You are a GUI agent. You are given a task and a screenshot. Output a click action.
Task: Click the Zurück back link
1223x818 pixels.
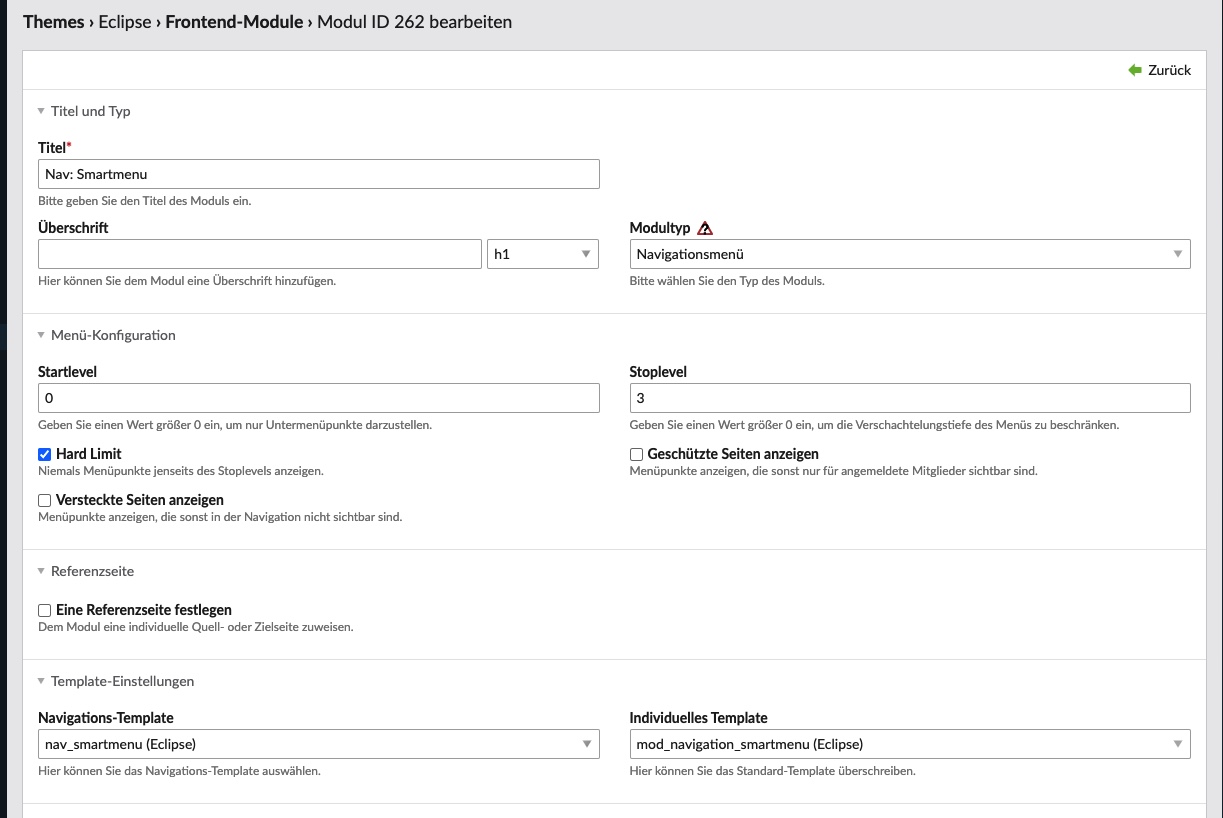(x=1169, y=70)
